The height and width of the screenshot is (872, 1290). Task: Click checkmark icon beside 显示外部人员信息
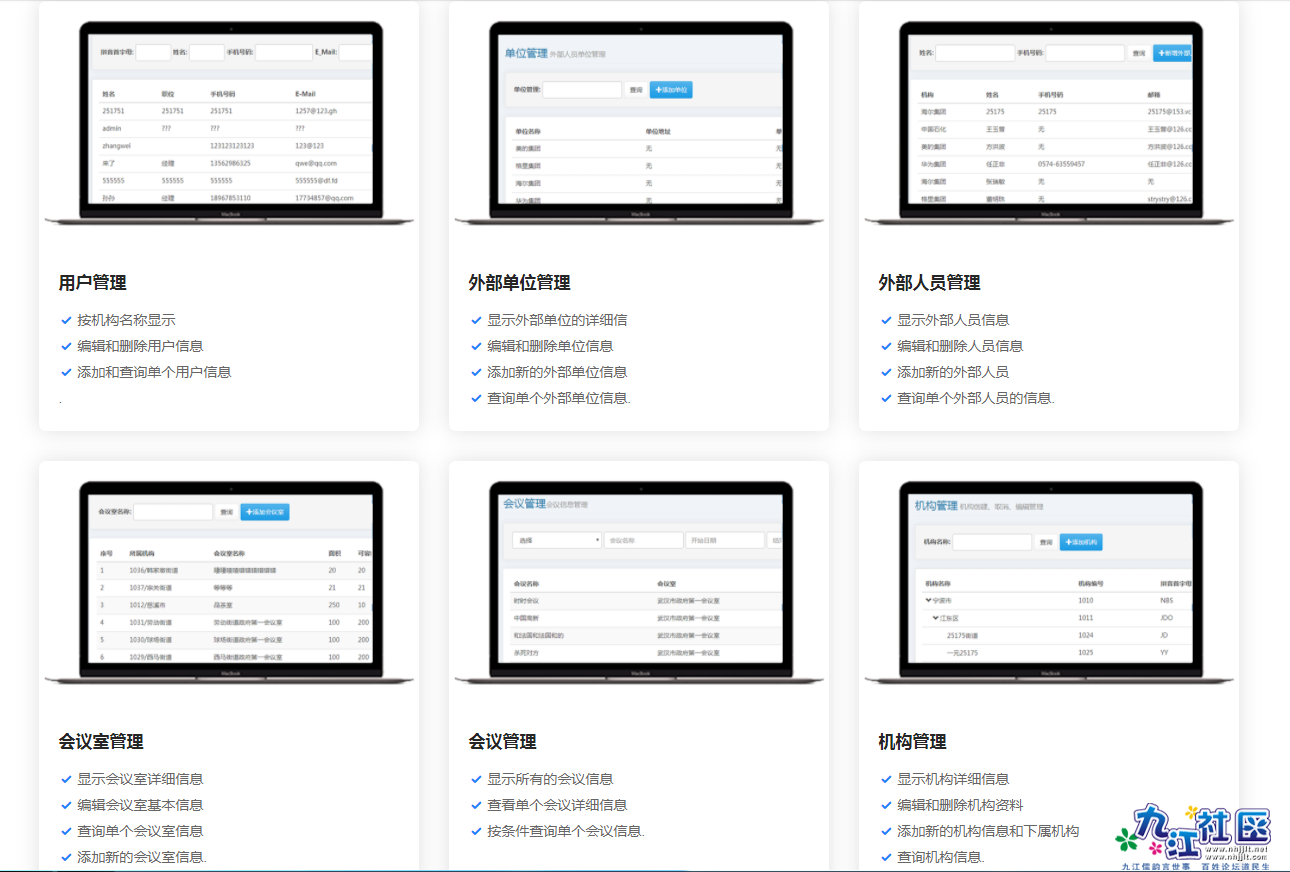(x=886, y=321)
